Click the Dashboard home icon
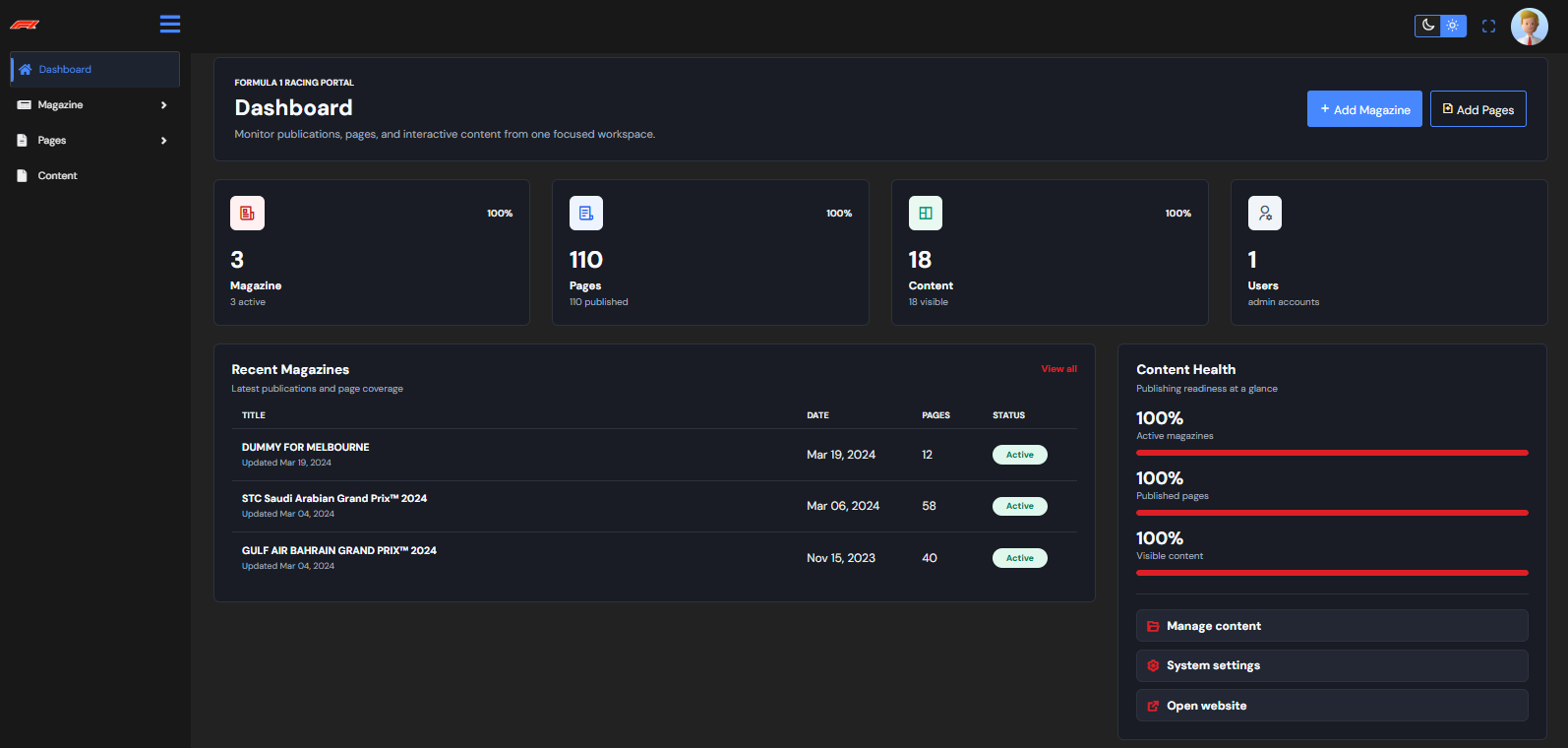 point(26,70)
